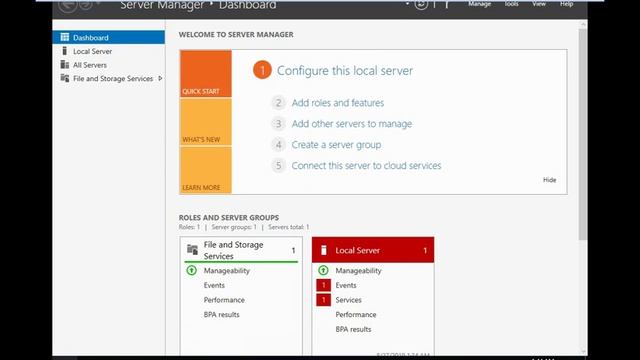Click the Local Server tile icon

tap(324, 250)
